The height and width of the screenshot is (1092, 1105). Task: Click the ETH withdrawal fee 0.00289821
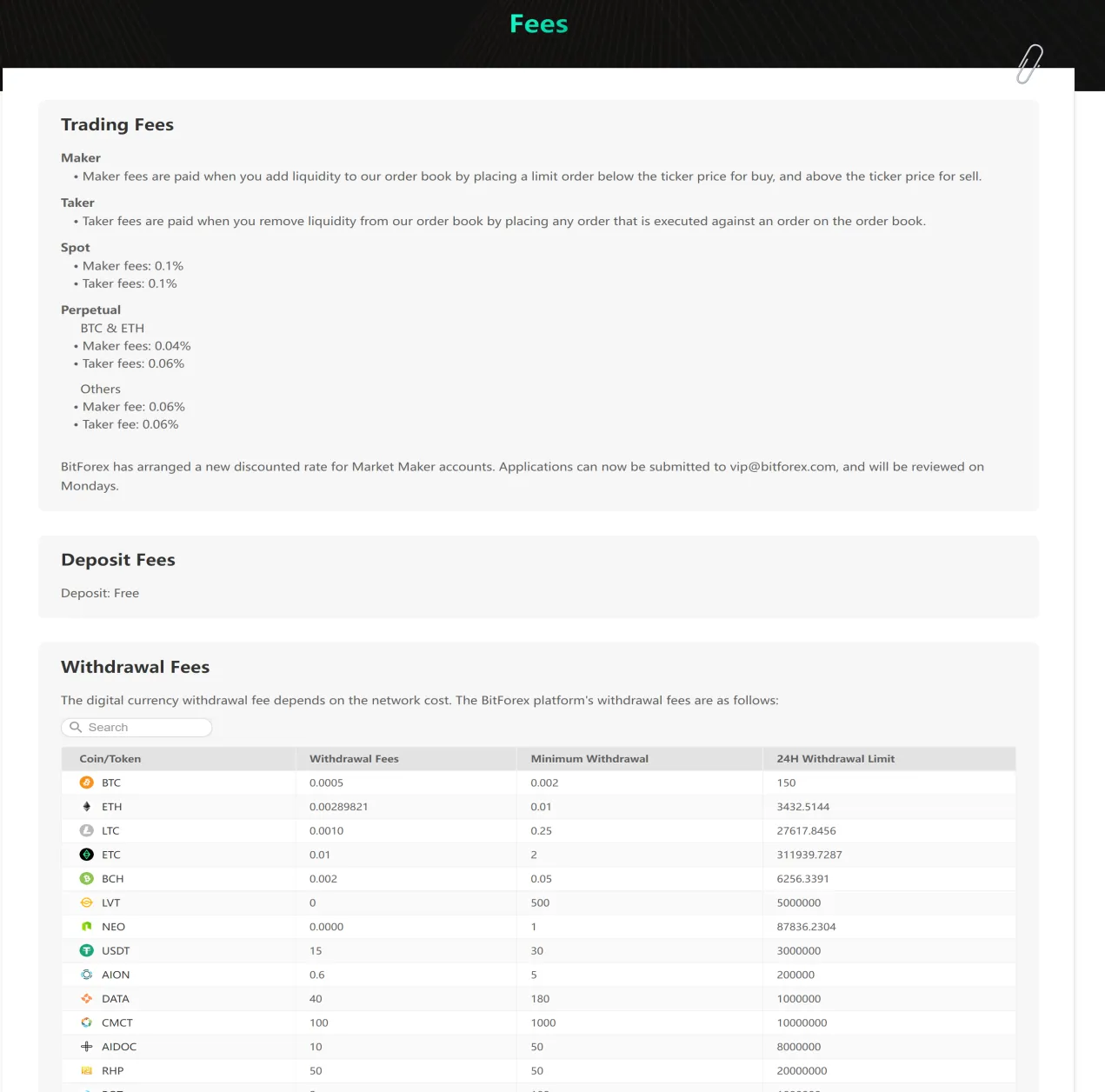tap(339, 807)
